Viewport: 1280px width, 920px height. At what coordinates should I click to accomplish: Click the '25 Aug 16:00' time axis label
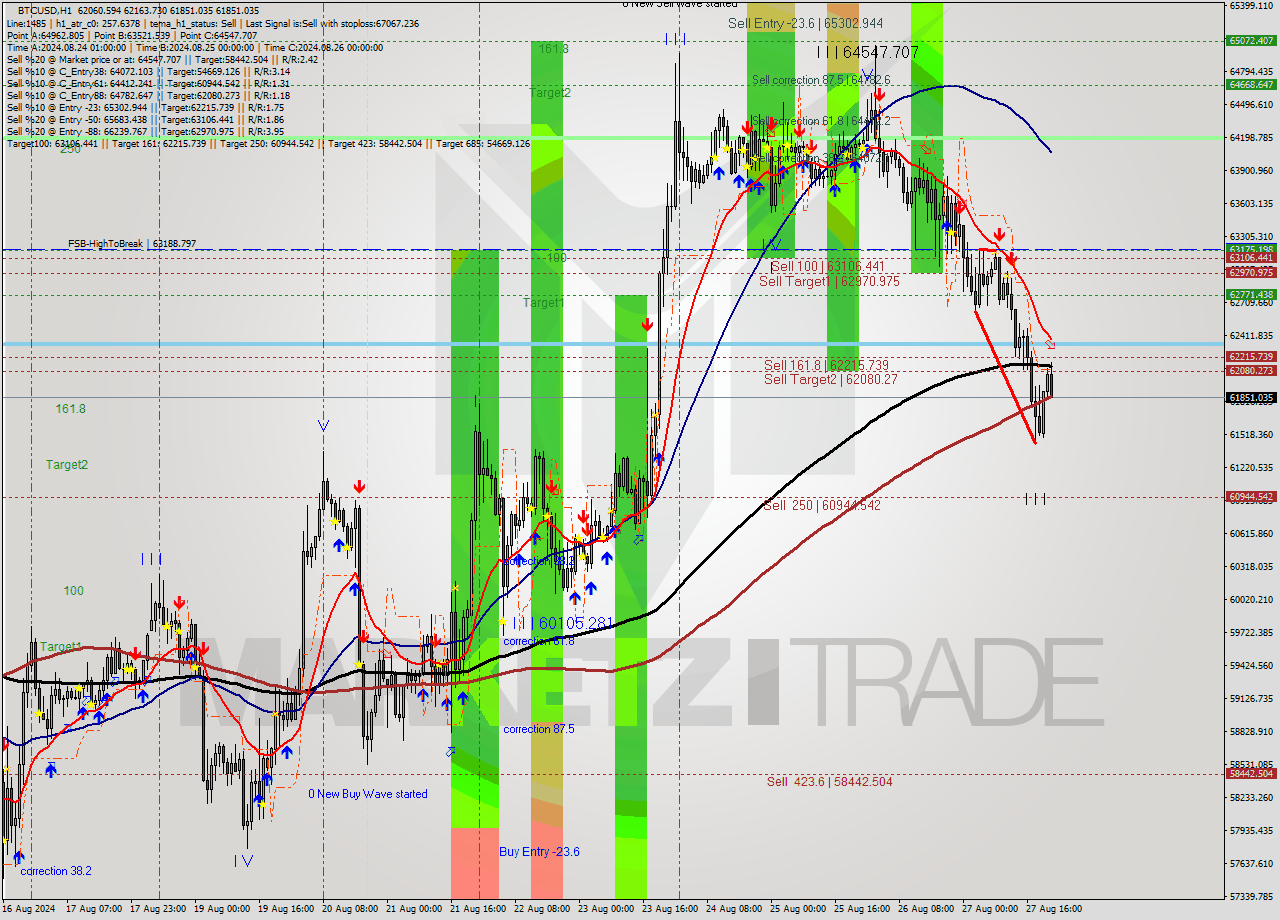[861, 909]
